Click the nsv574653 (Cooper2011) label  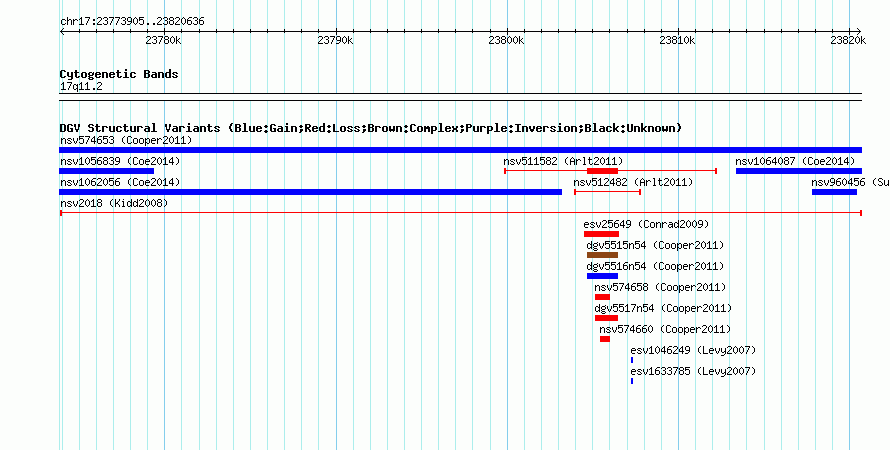(x=126, y=140)
